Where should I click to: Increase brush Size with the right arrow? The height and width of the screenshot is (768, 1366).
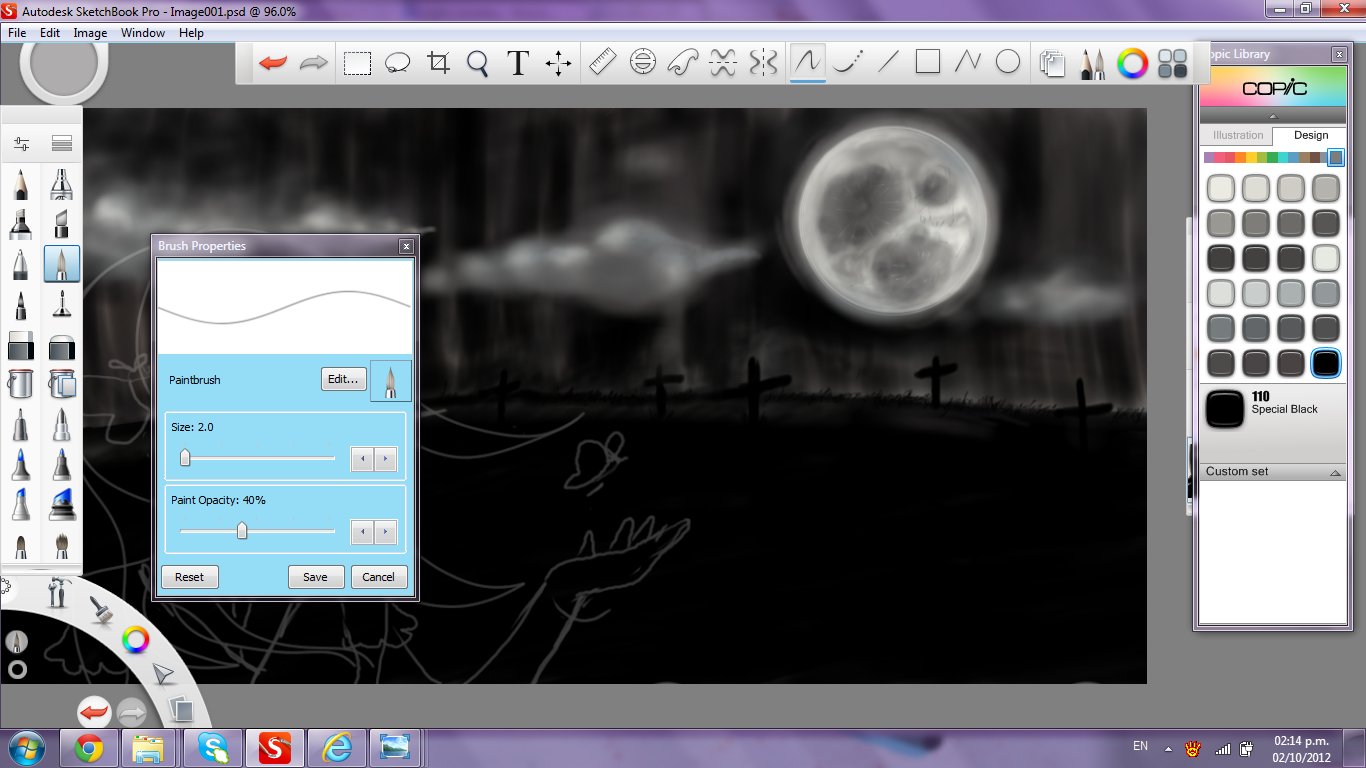pos(385,459)
